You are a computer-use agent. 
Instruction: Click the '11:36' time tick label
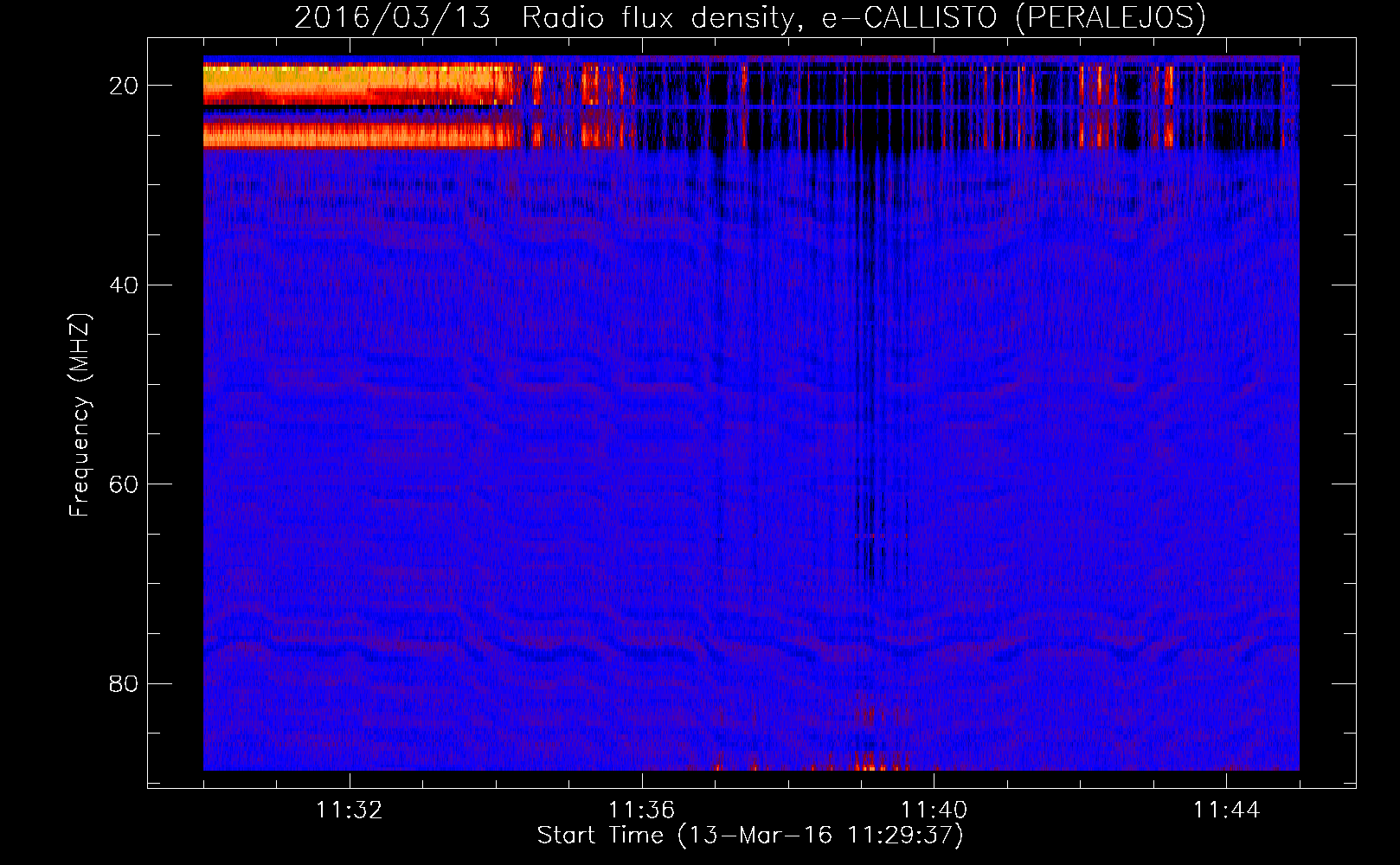[642, 811]
